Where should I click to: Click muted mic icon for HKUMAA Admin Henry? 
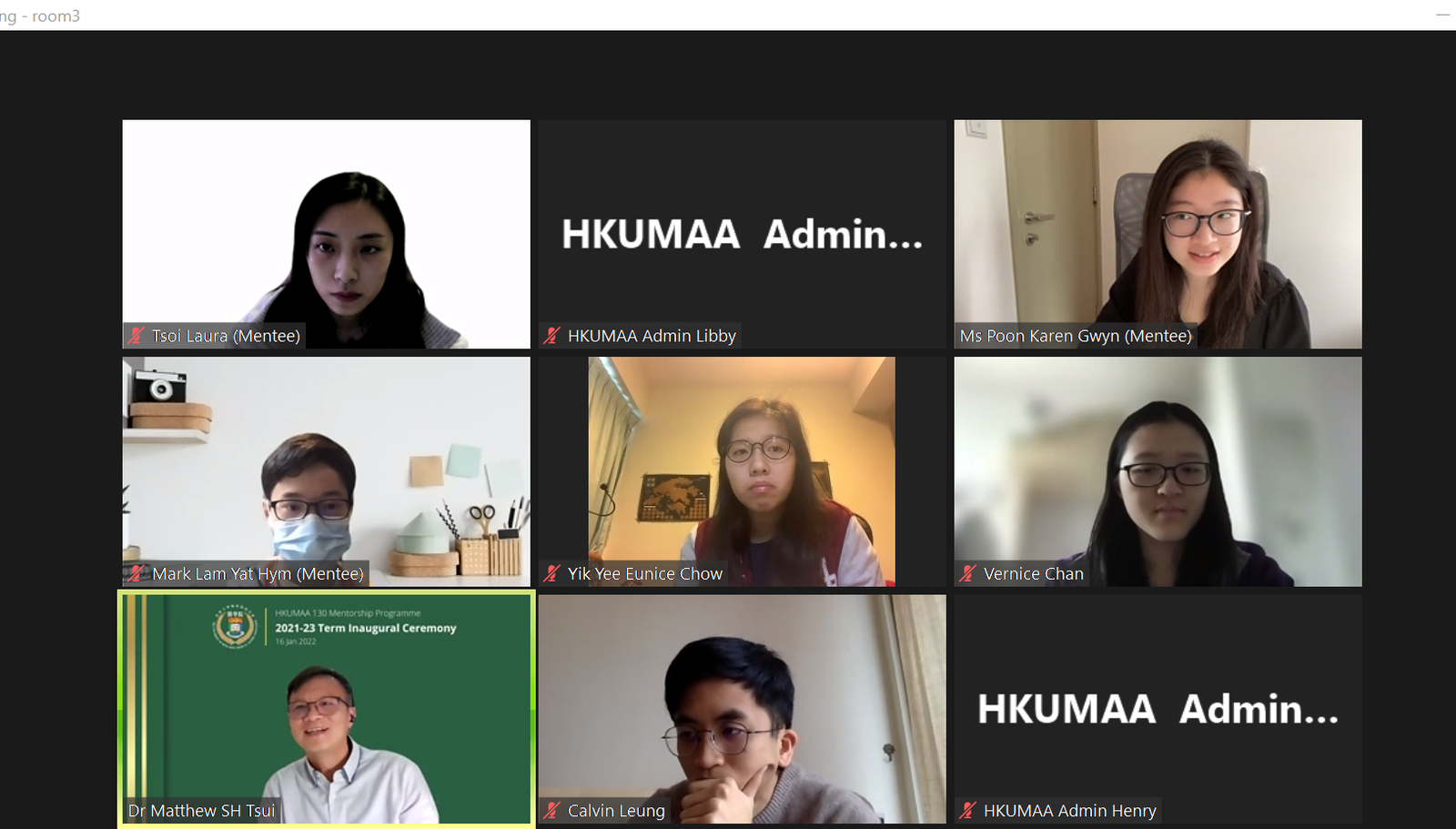[x=967, y=810]
